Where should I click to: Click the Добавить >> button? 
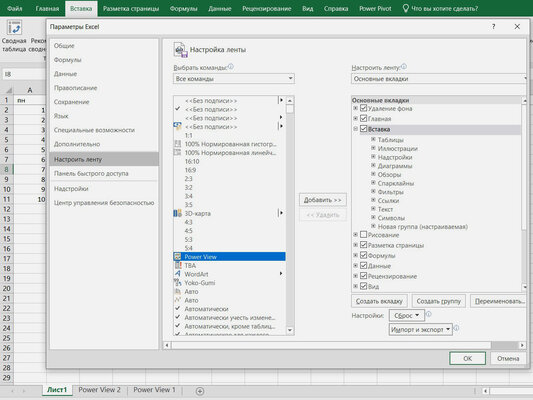[x=323, y=200]
